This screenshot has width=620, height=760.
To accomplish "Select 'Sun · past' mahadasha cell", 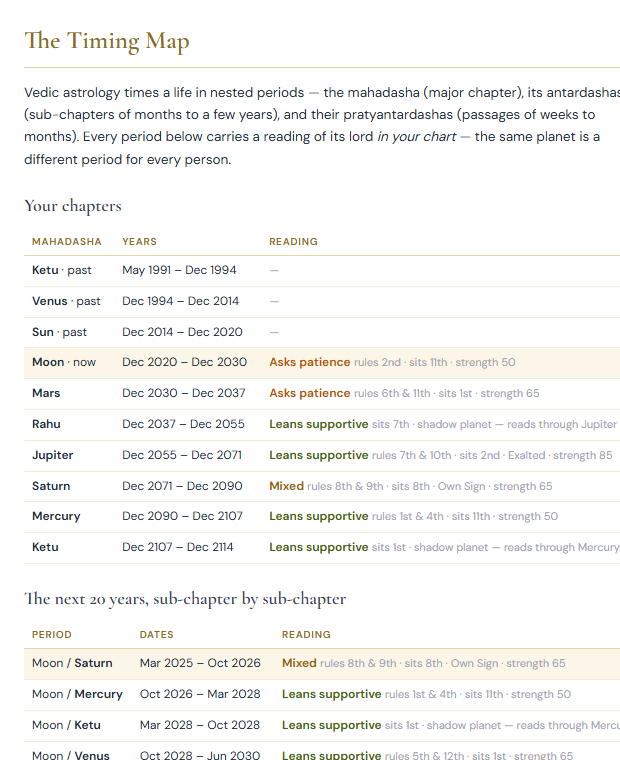I will click(59, 332).
